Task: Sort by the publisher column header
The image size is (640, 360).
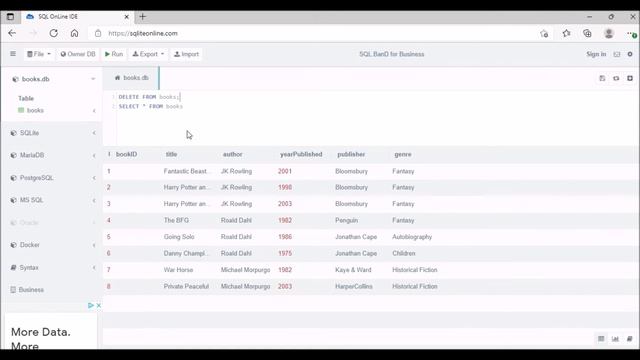Action: pyautogui.click(x=351, y=154)
